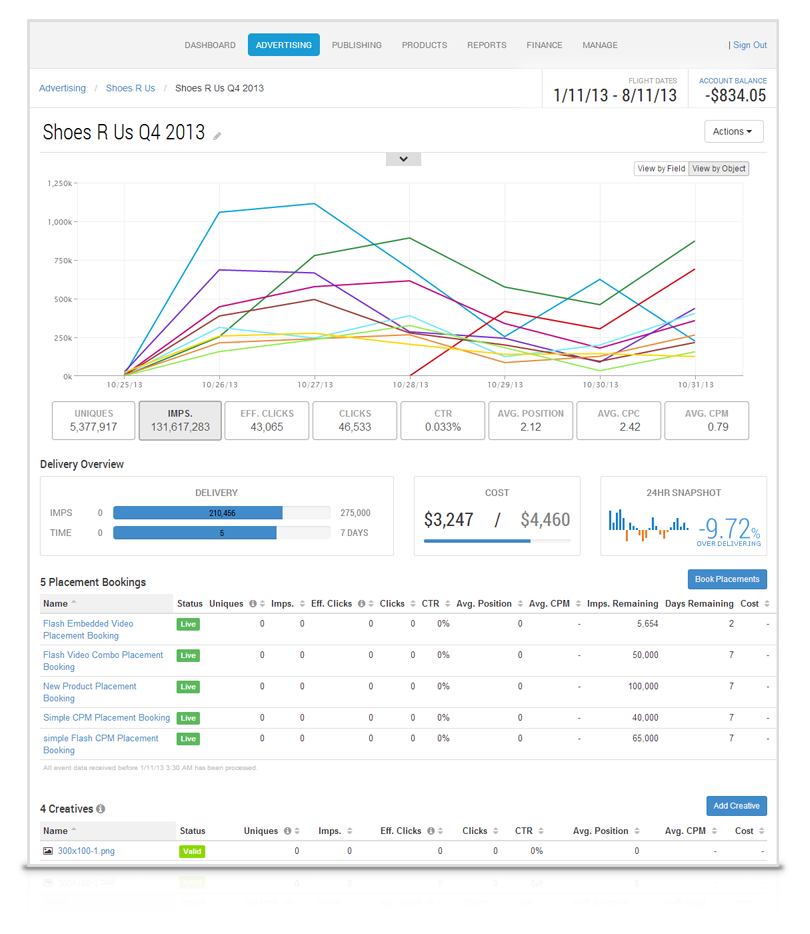This screenshot has width=810, height=934.
Task: Go to the Publishing tab
Action: [x=357, y=45]
